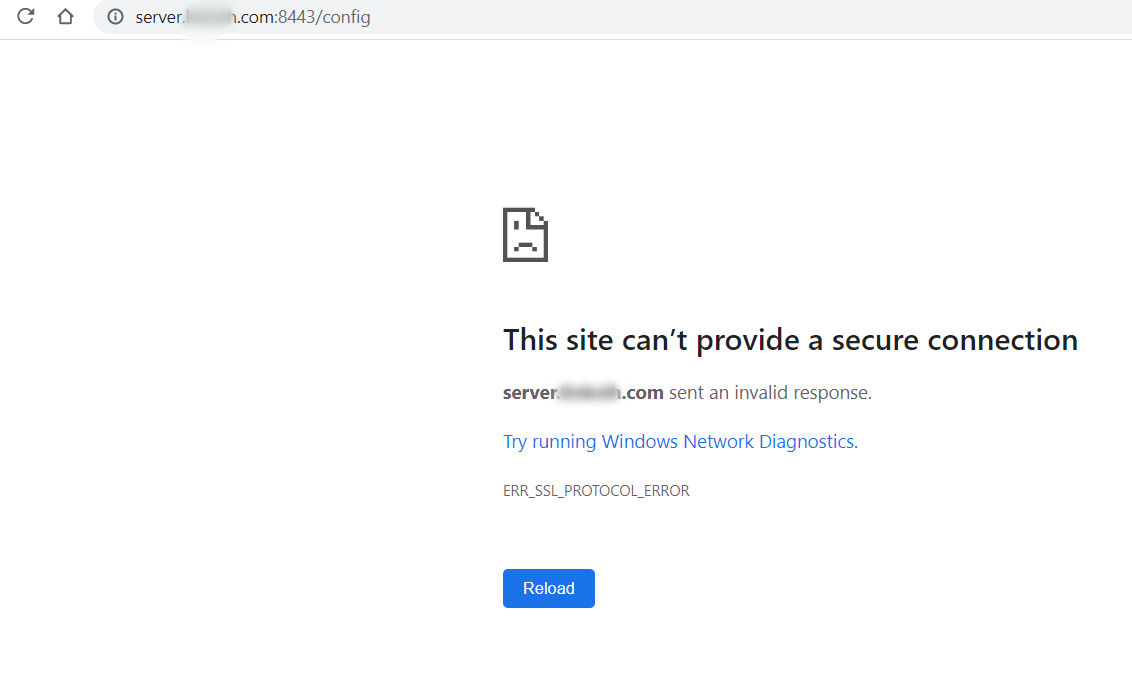Click the word "server" in the address bar
The width and height of the screenshot is (1132, 690).
pos(158,17)
